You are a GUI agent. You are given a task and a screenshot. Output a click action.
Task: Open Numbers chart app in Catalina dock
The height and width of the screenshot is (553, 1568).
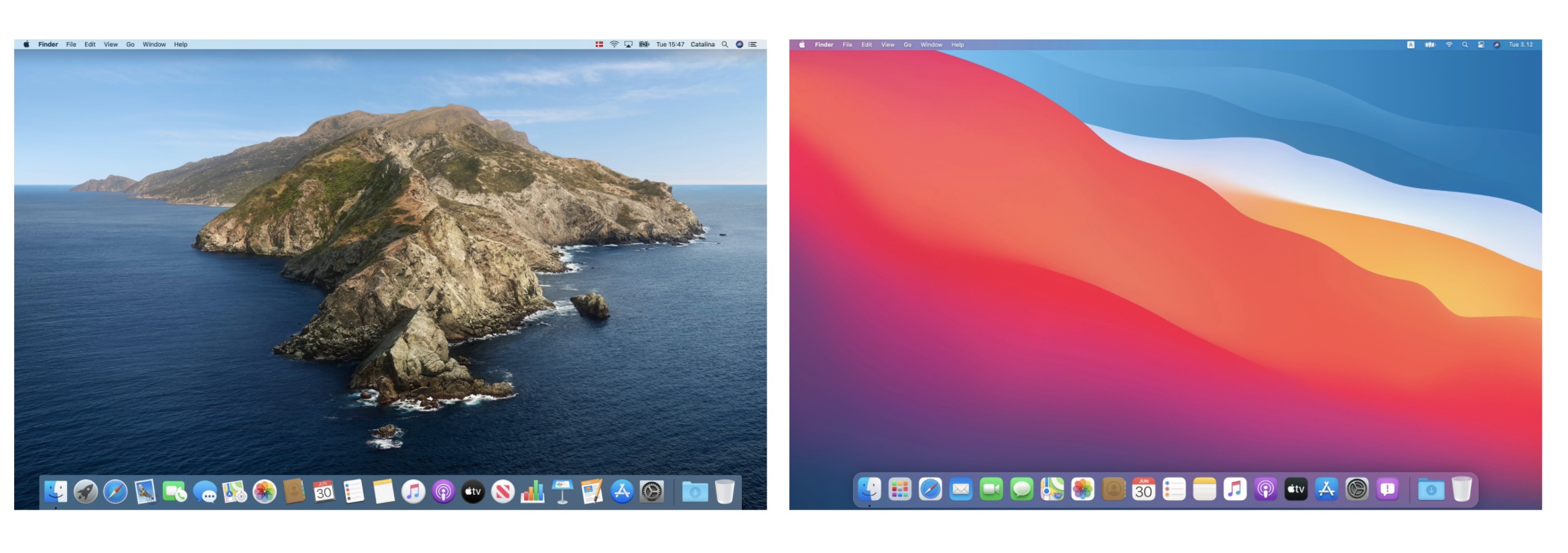532,492
